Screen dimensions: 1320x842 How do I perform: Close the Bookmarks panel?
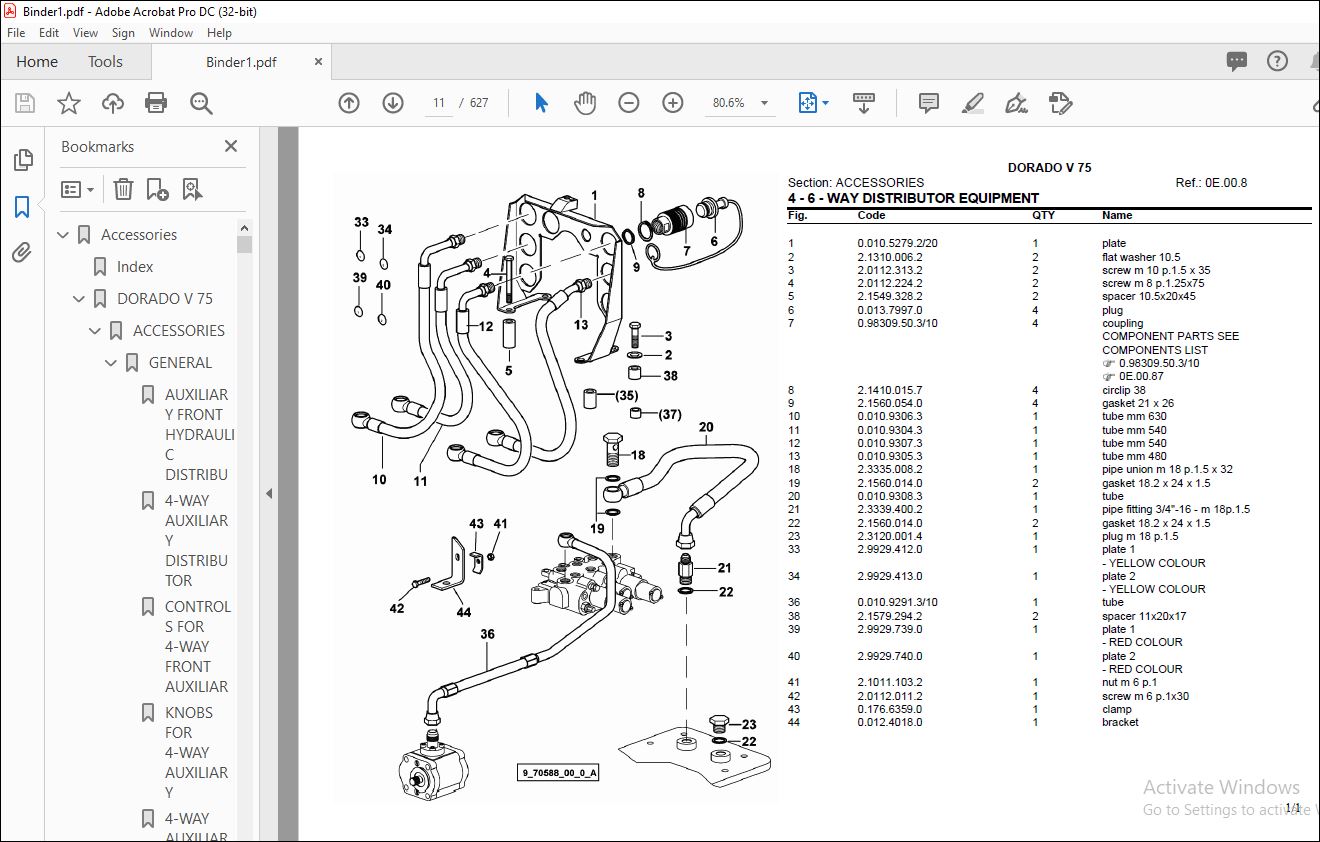point(231,146)
